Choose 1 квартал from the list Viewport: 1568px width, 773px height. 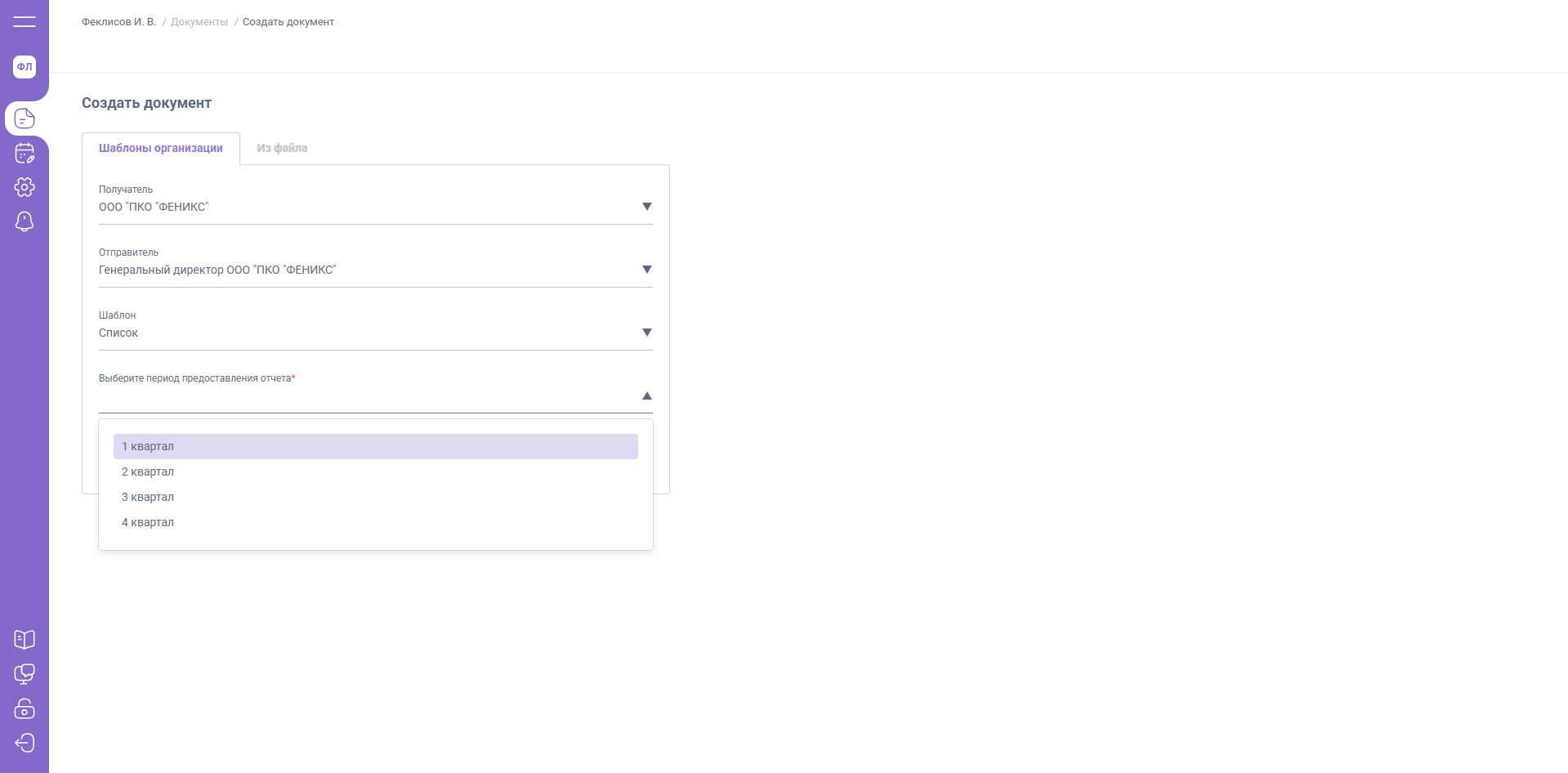coord(148,446)
